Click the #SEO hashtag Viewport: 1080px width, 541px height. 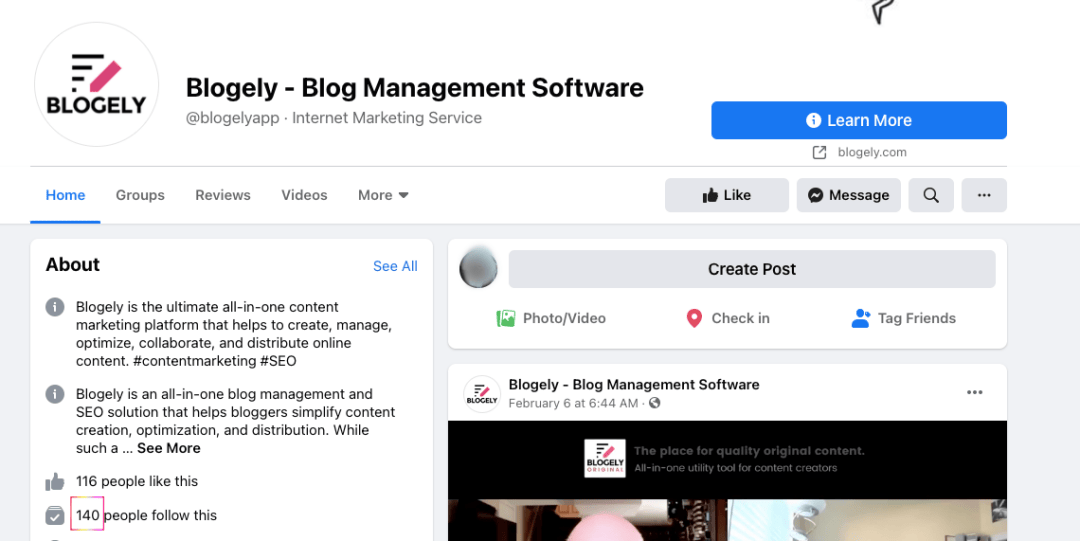pos(278,361)
